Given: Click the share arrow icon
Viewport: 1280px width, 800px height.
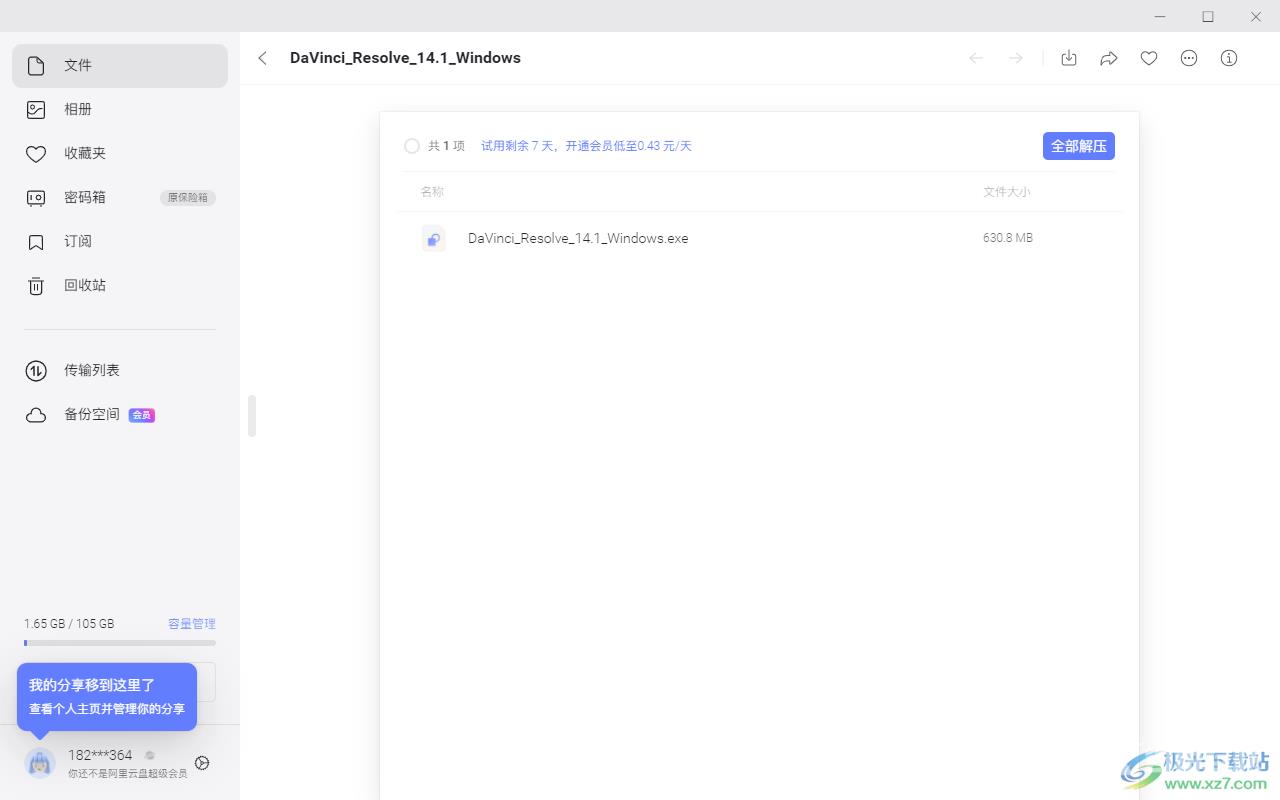Looking at the screenshot, I should coord(1109,58).
